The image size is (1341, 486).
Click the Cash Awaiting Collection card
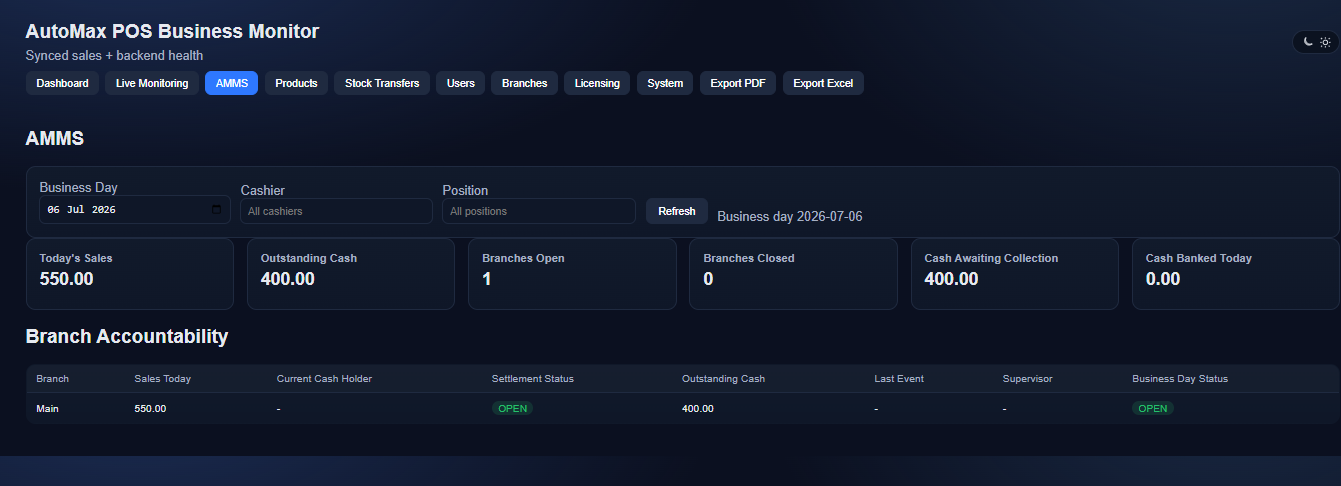1015,274
